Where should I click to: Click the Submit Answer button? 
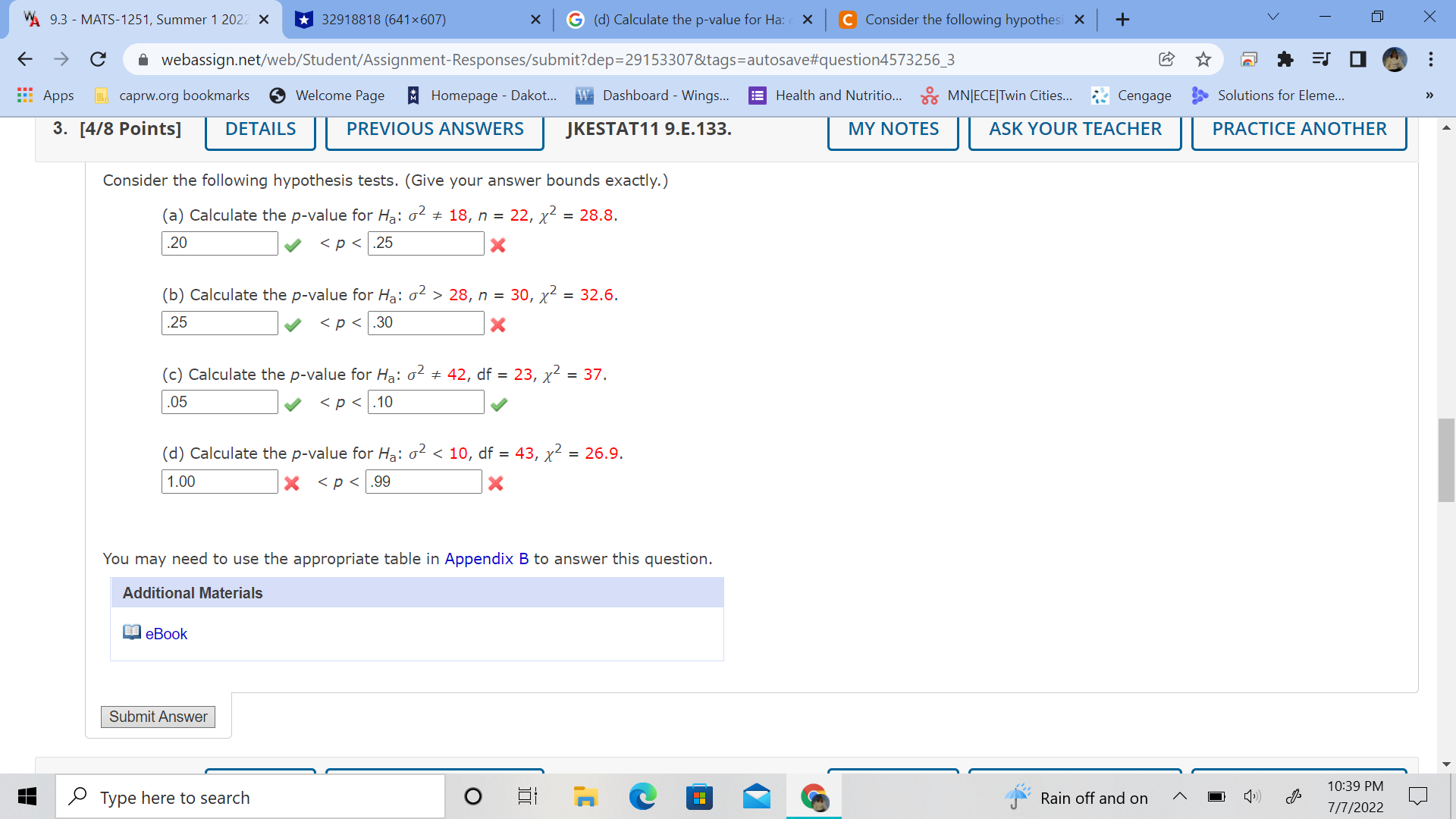pos(158,717)
